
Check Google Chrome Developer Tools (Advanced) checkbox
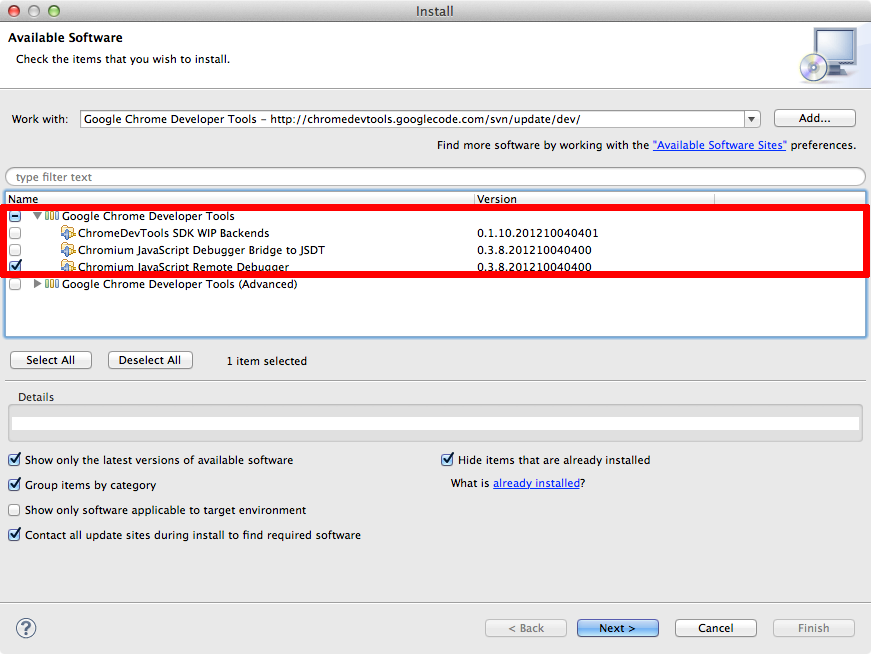click(15, 284)
